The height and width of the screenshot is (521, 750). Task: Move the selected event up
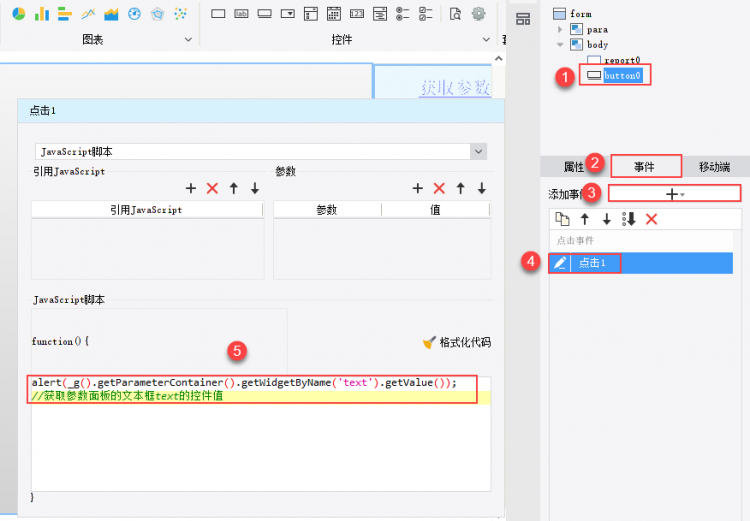pos(585,219)
